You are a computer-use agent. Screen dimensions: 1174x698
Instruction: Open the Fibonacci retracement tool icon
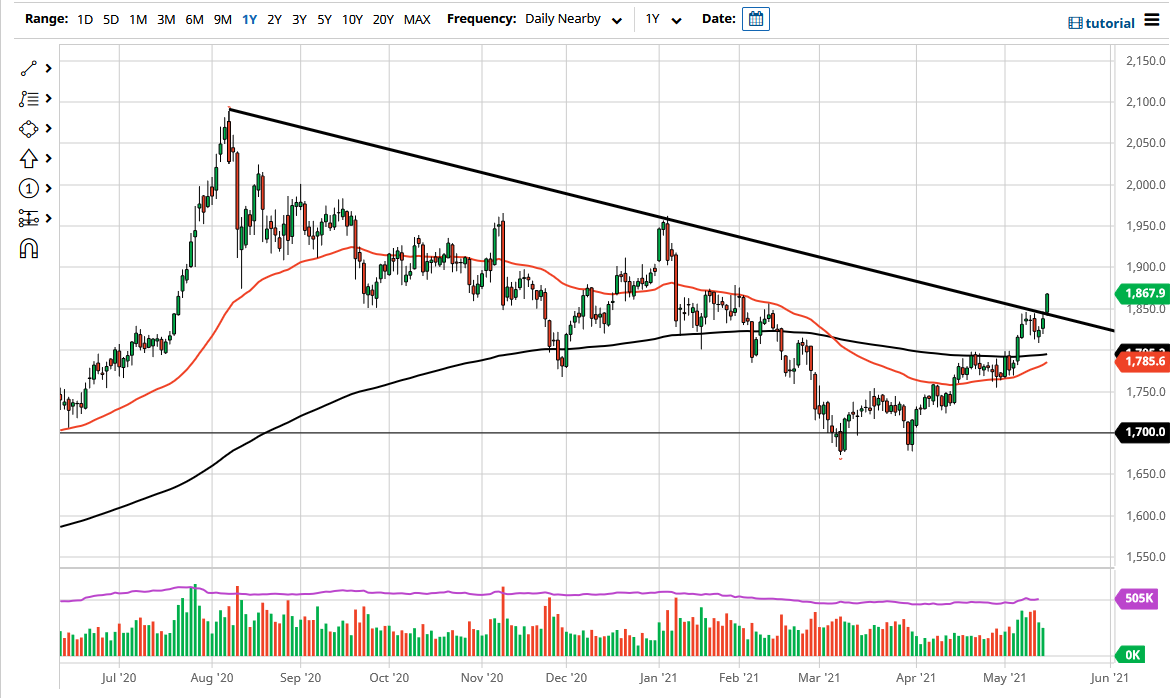click(28, 98)
